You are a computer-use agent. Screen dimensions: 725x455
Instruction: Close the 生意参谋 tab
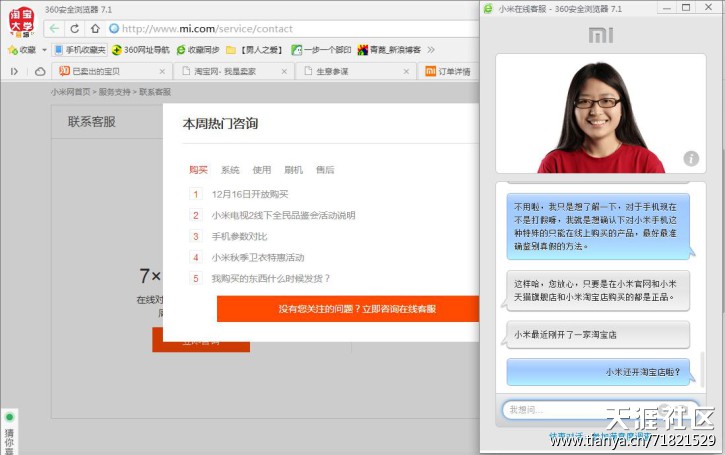coord(406,71)
